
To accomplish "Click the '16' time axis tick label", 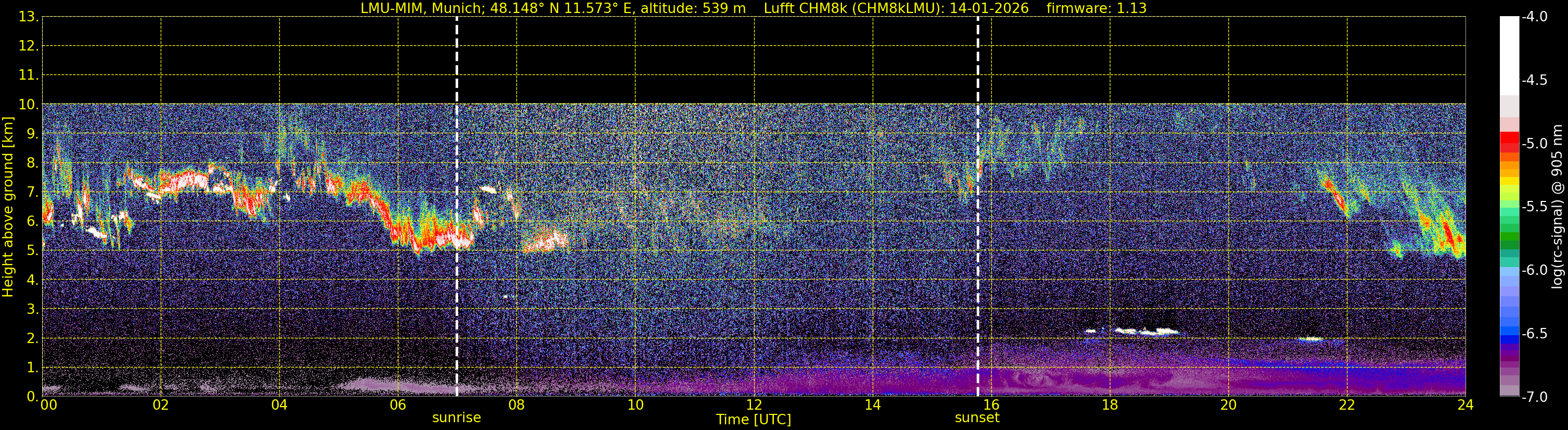I will [992, 405].
